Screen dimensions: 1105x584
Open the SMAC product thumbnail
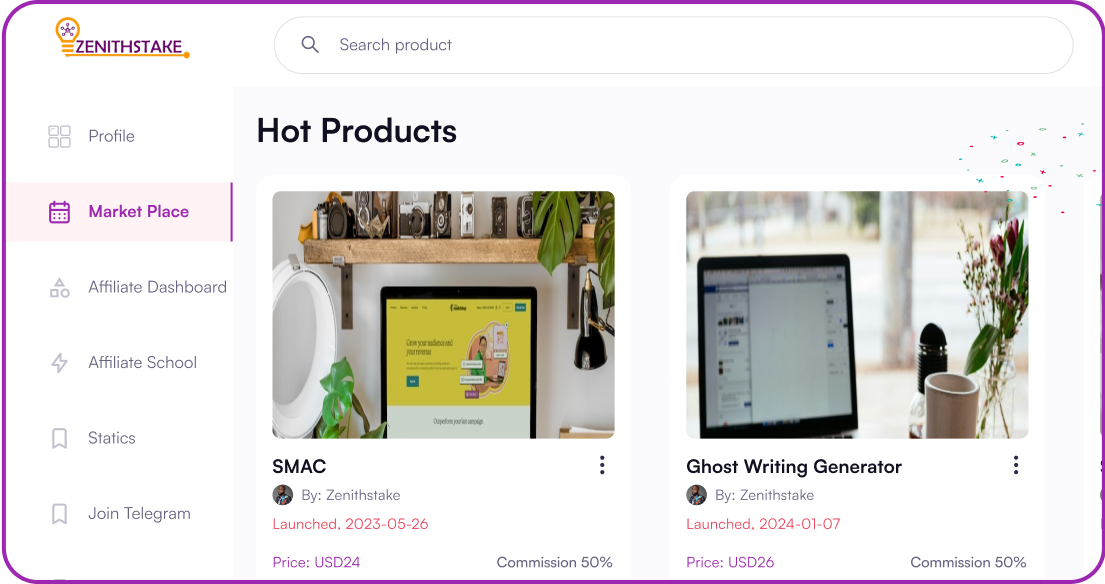pos(443,315)
